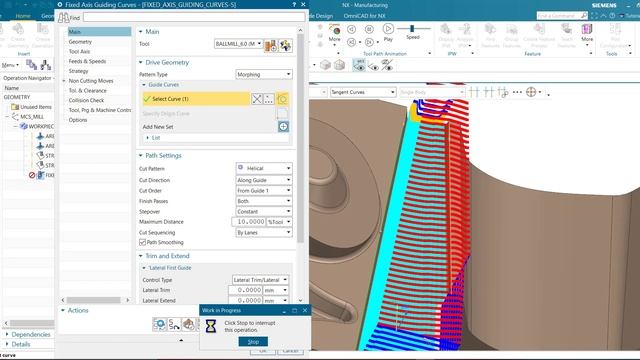
Task: Click the Stop button in Work in Progress
Action: 253,342
